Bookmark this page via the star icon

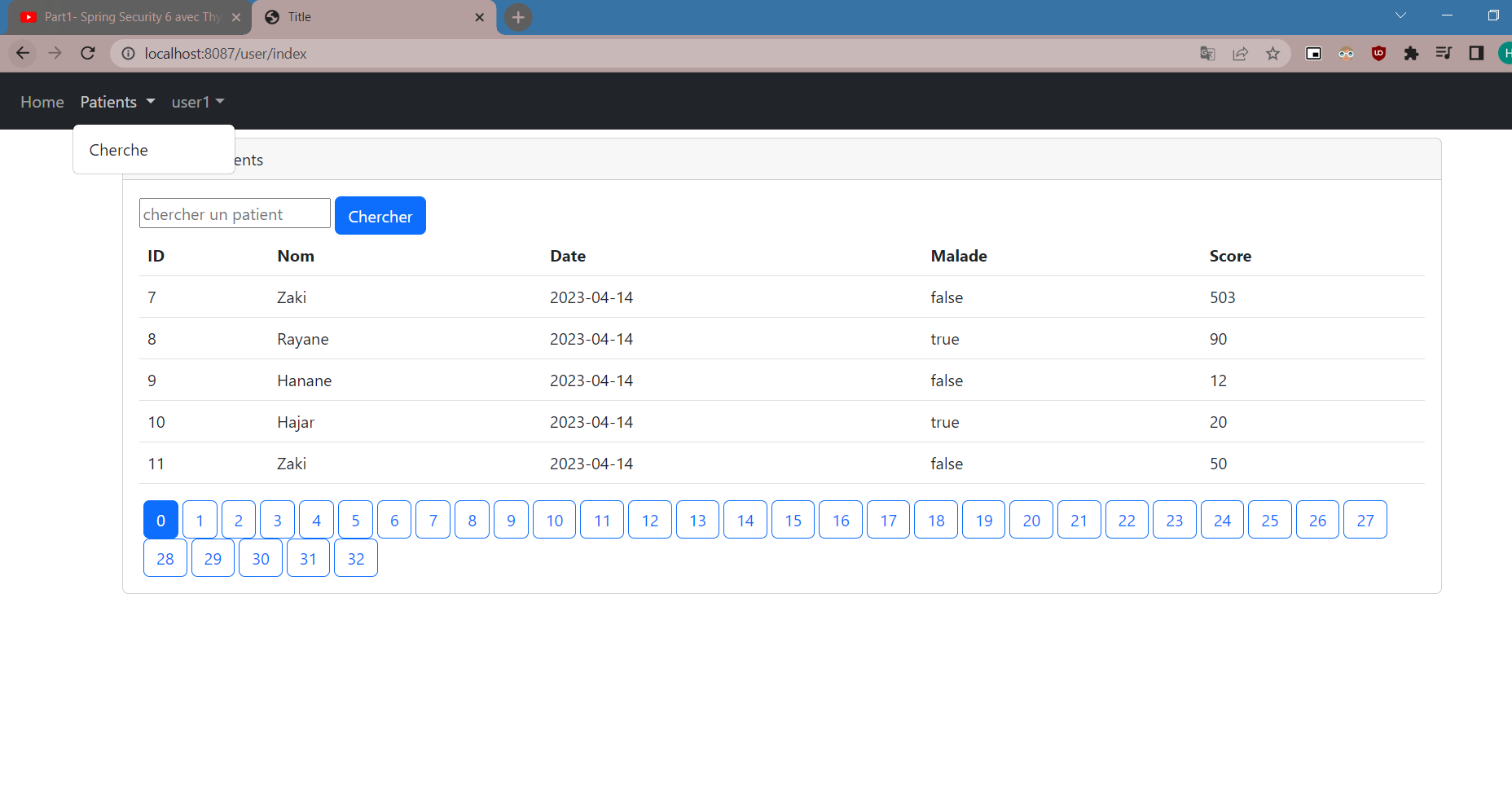click(1272, 53)
